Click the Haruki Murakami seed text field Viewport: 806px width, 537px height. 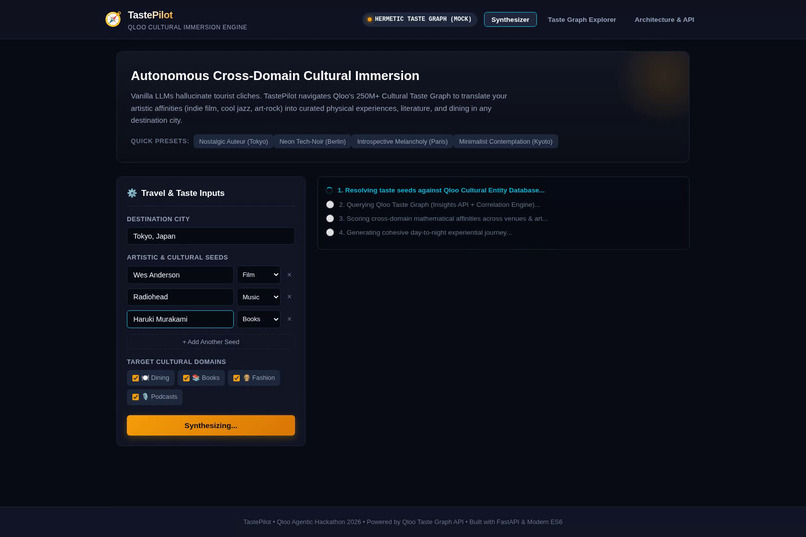coord(180,319)
